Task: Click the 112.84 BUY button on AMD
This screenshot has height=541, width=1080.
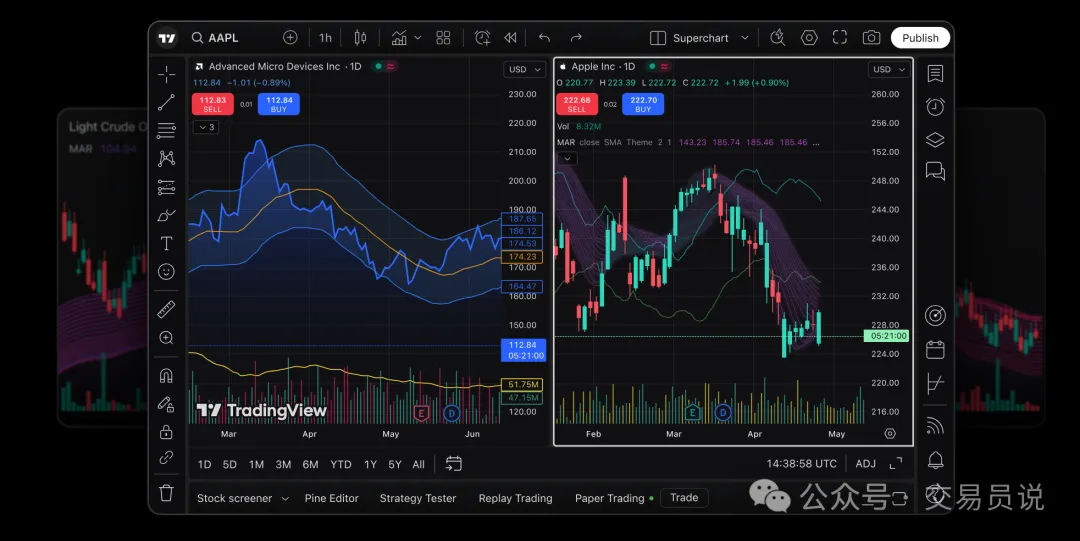Action: (x=279, y=104)
